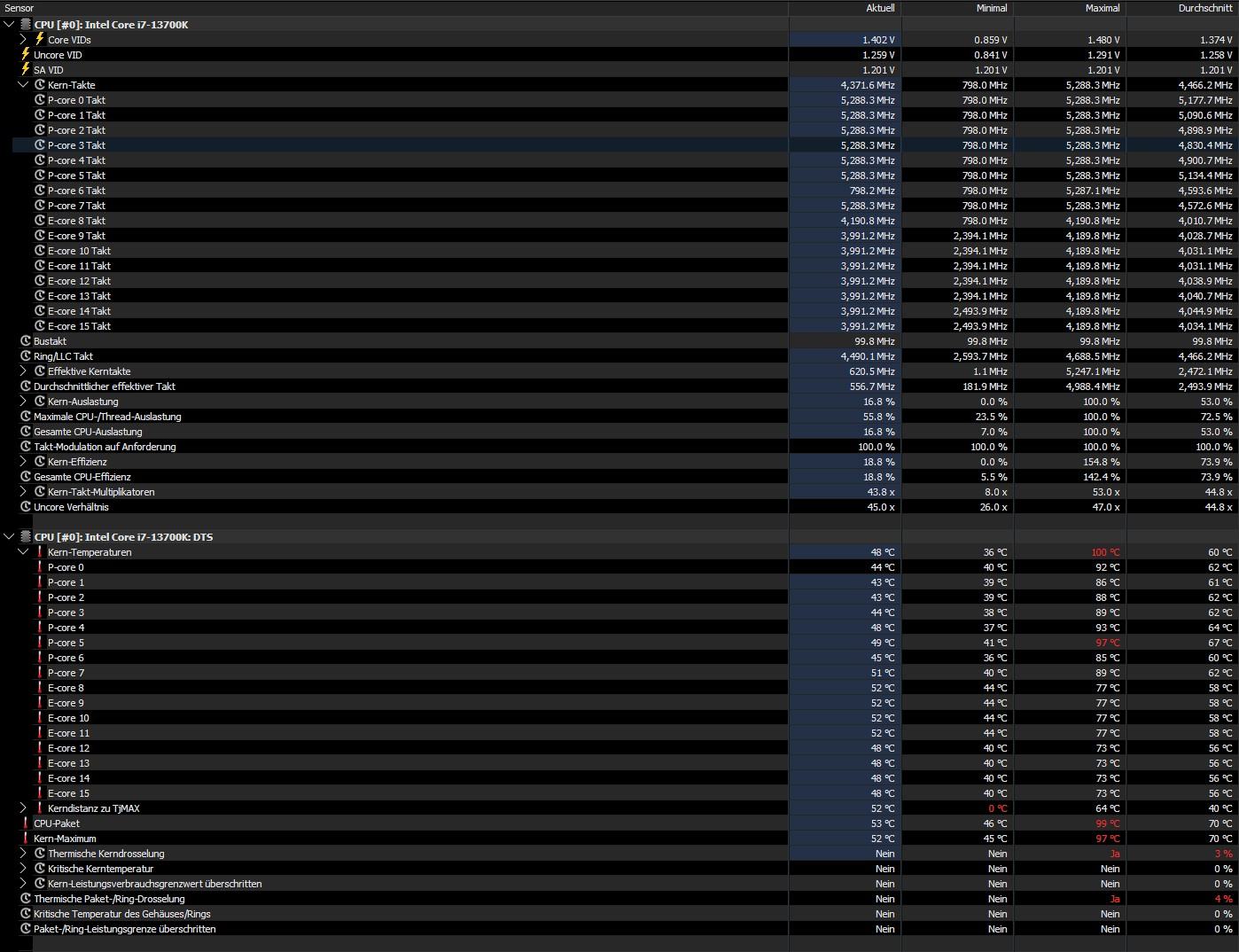Expand Kritische Kerntemperatur row
The width and height of the screenshot is (1239, 952).
coord(23,869)
